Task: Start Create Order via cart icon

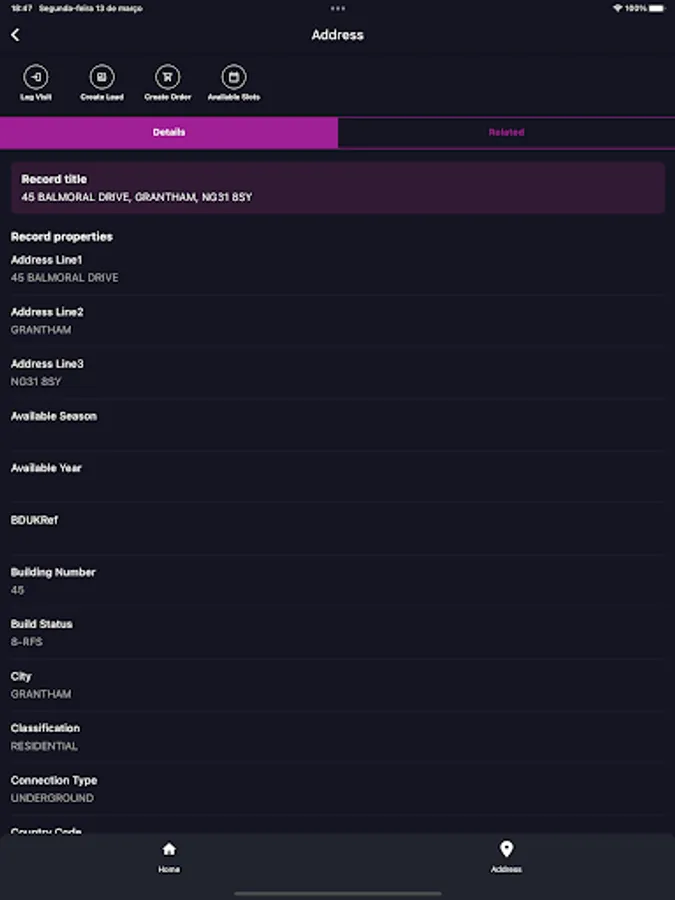Action: 168,77
